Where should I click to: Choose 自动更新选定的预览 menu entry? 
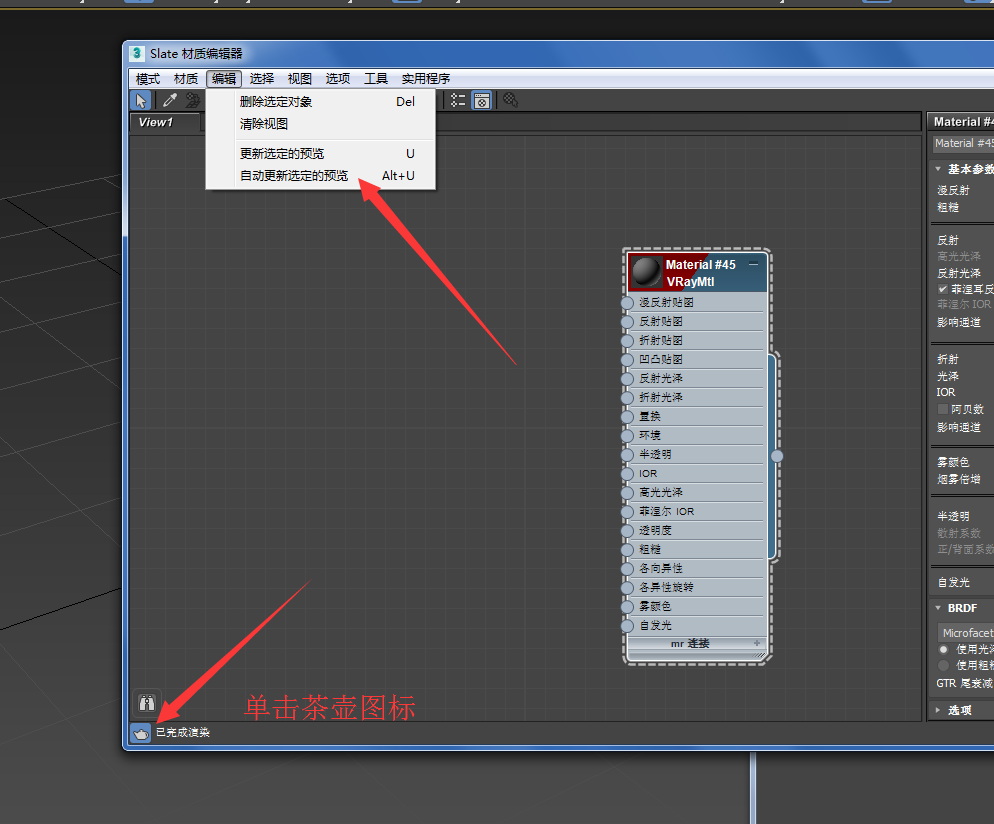tap(321, 176)
